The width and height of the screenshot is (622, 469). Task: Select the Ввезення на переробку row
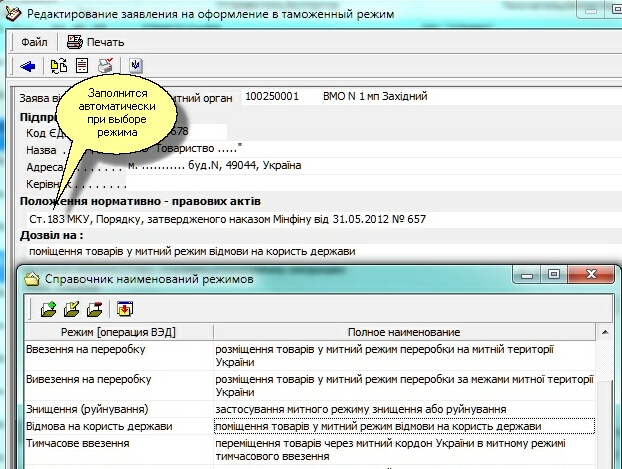tap(309, 356)
